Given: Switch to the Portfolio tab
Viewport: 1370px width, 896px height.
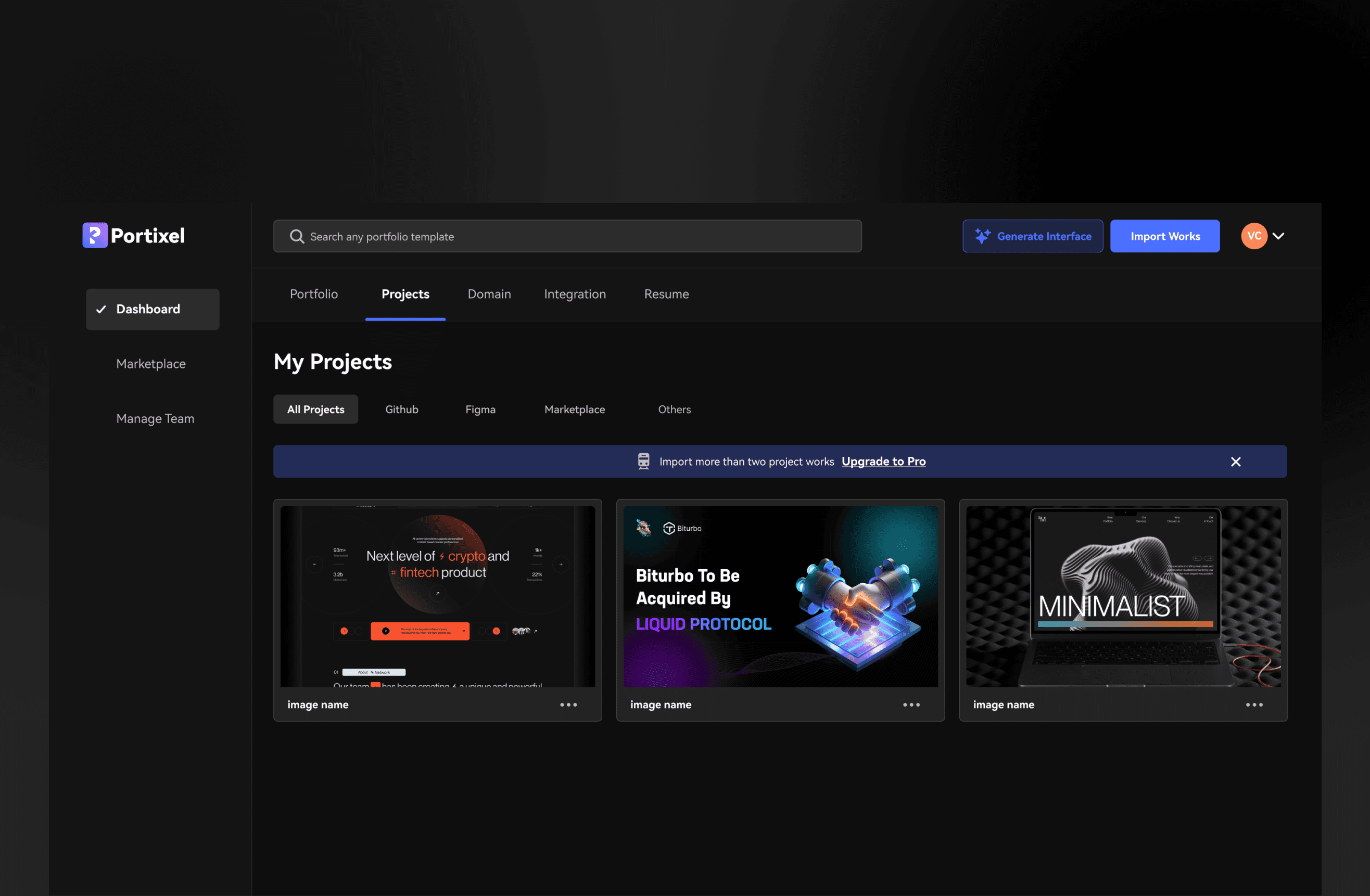Looking at the screenshot, I should (x=314, y=294).
